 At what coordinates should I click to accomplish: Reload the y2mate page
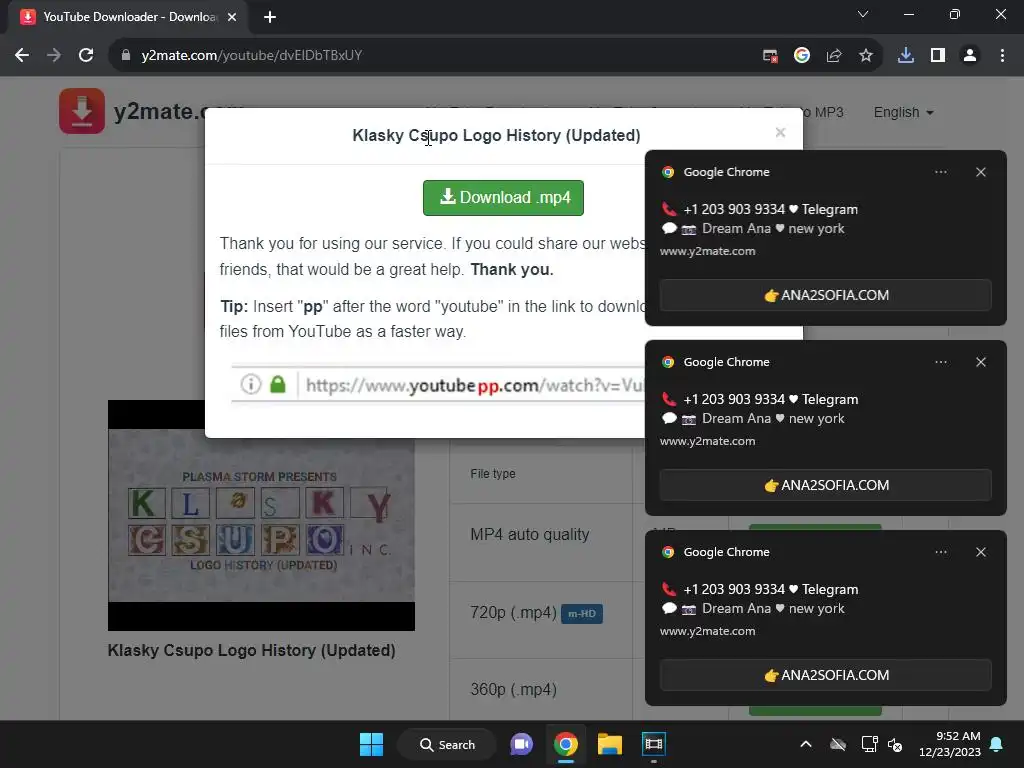pyautogui.click(x=86, y=56)
